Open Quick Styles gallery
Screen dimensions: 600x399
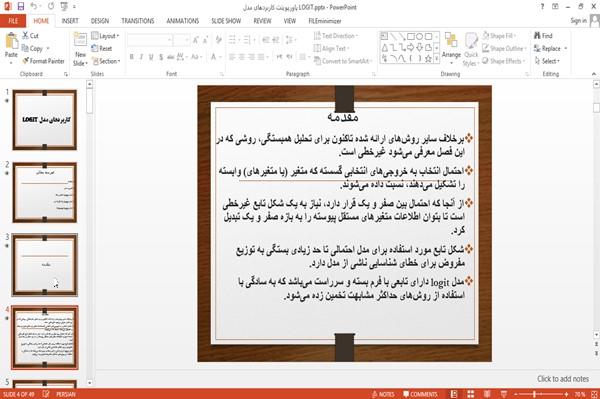tap(471, 49)
